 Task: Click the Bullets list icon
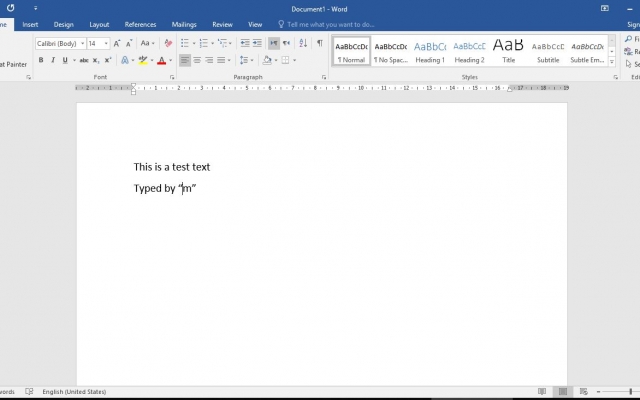tap(185, 43)
